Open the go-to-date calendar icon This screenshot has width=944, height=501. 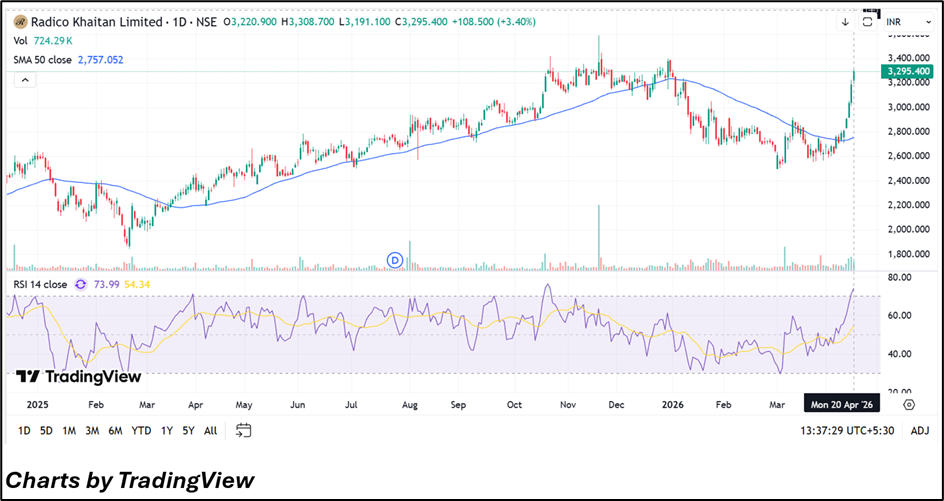[x=243, y=431]
